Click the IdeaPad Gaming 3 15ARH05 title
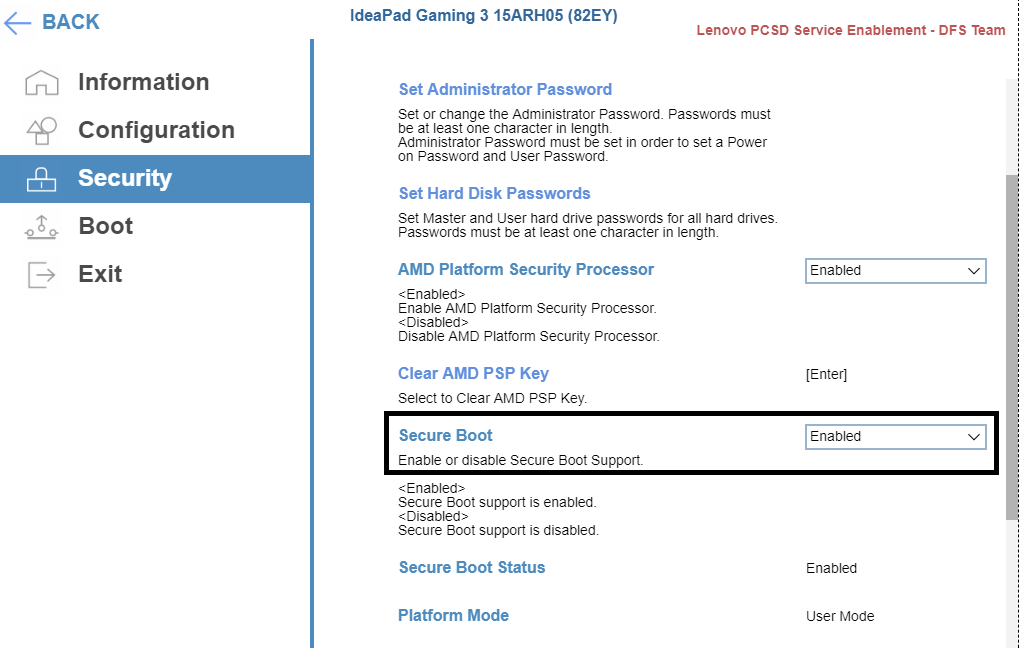Screen dimensions: 1024x648 (483, 16)
